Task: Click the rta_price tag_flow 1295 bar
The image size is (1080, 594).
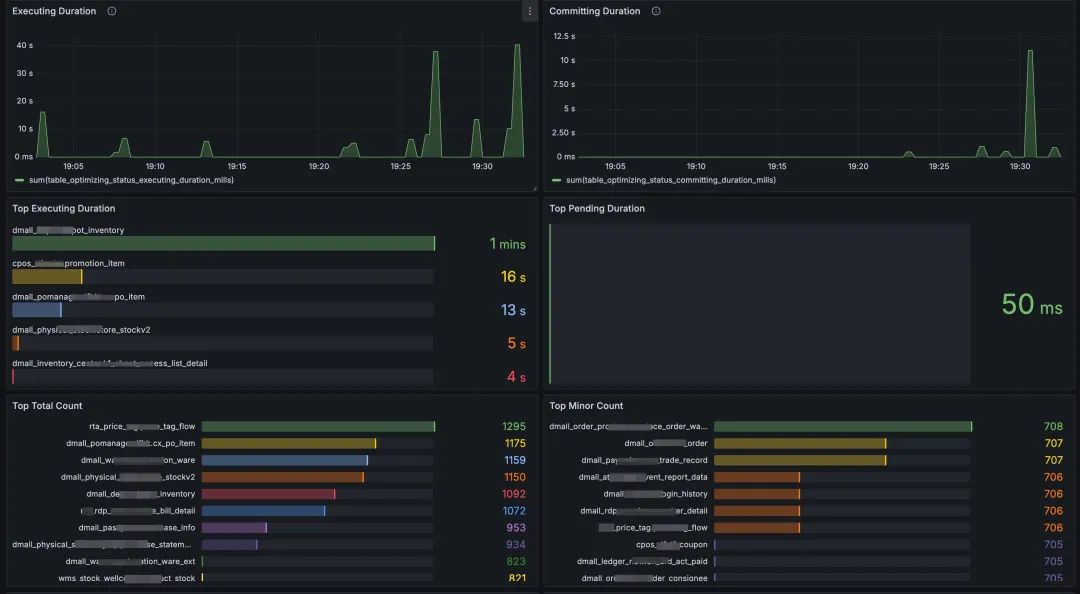Action: (318, 427)
